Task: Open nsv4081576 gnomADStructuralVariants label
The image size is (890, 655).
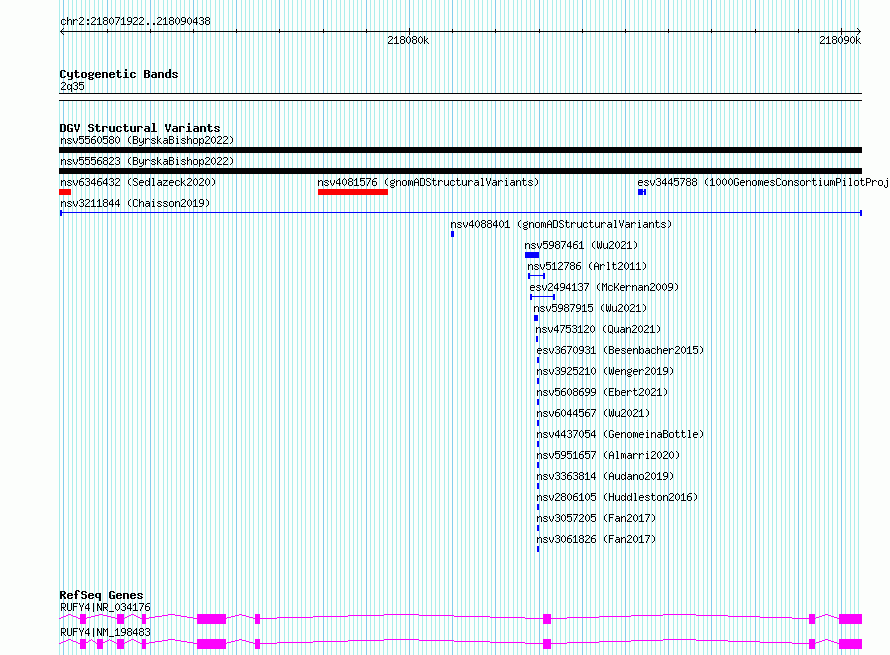Action: pos(428,182)
